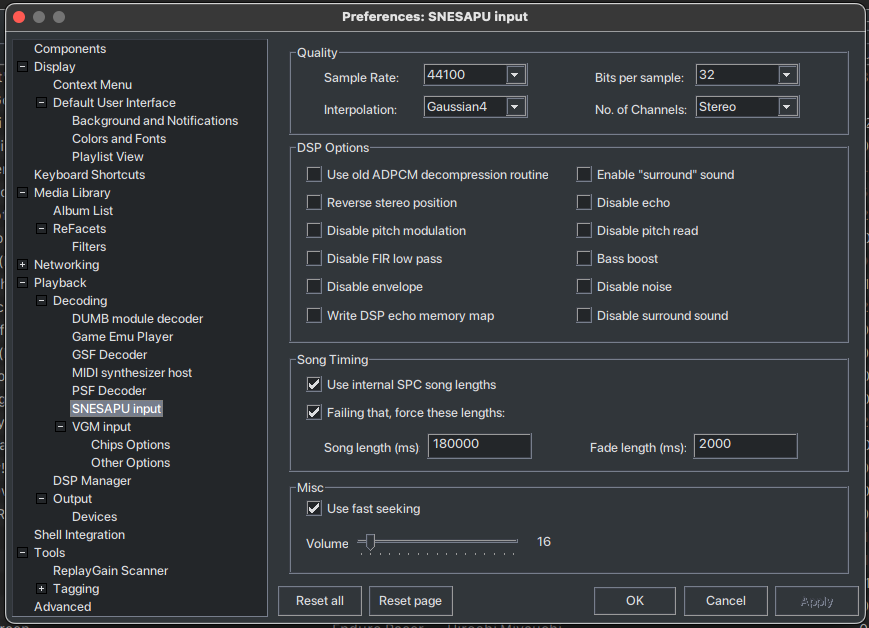Collapse the Tools tree node

click(x=22, y=553)
